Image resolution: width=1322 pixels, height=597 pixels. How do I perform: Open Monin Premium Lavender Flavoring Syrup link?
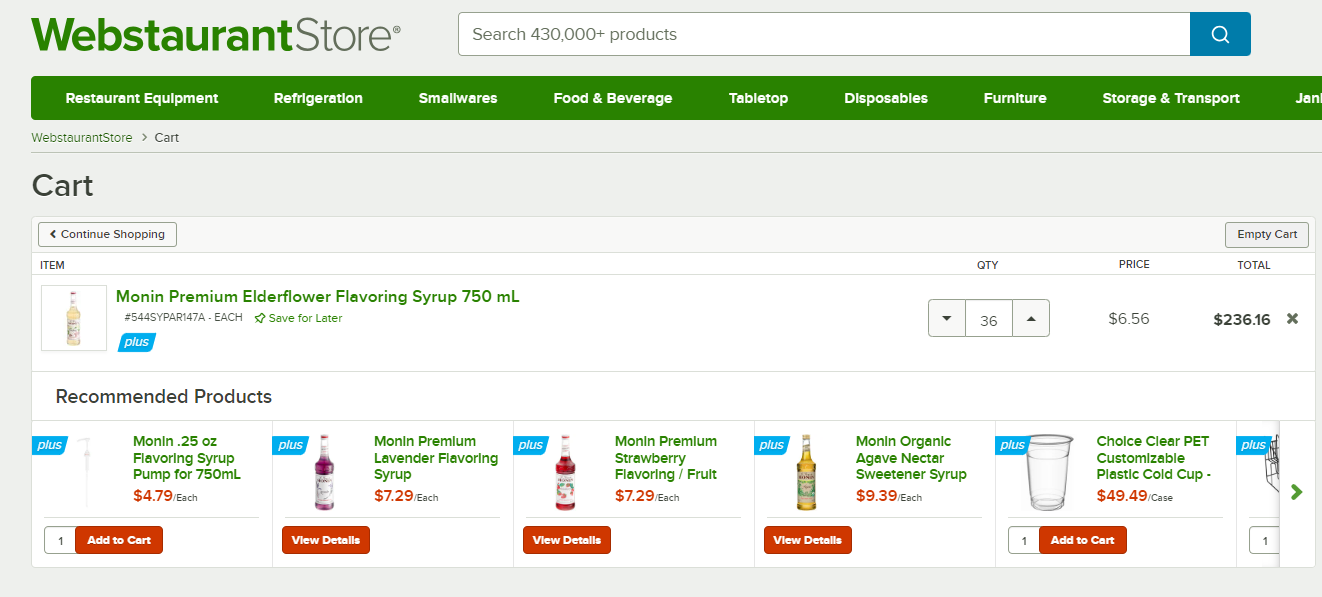click(436, 458)
